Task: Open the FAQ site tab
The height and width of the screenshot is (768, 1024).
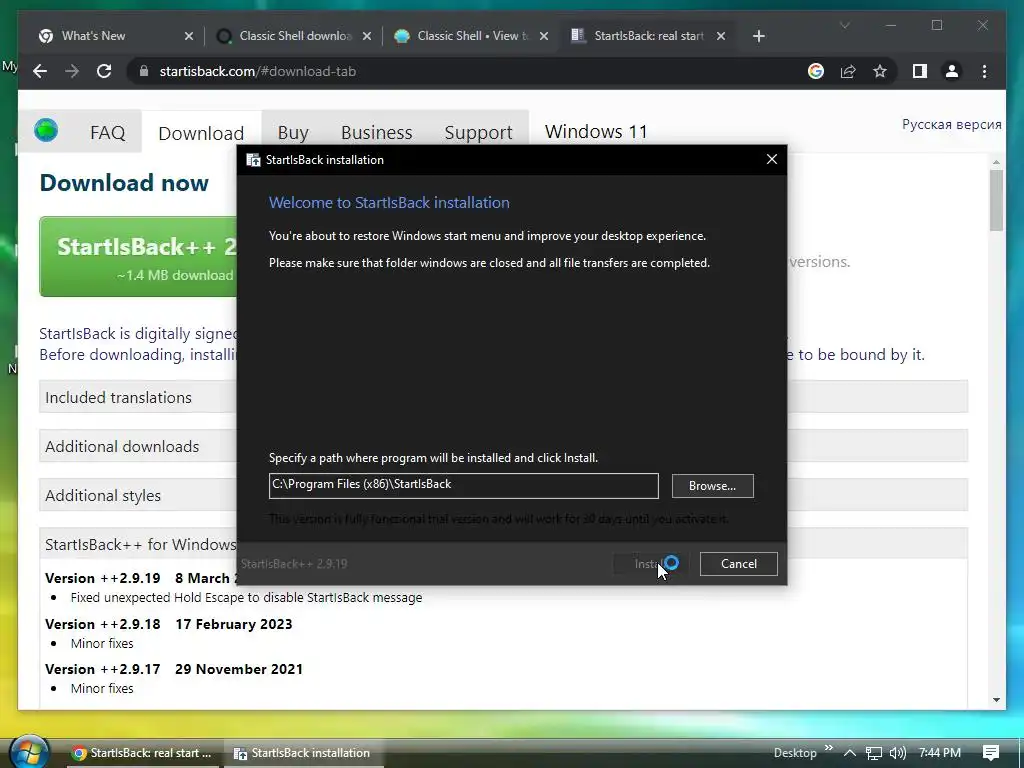Action: click(108, 133)
